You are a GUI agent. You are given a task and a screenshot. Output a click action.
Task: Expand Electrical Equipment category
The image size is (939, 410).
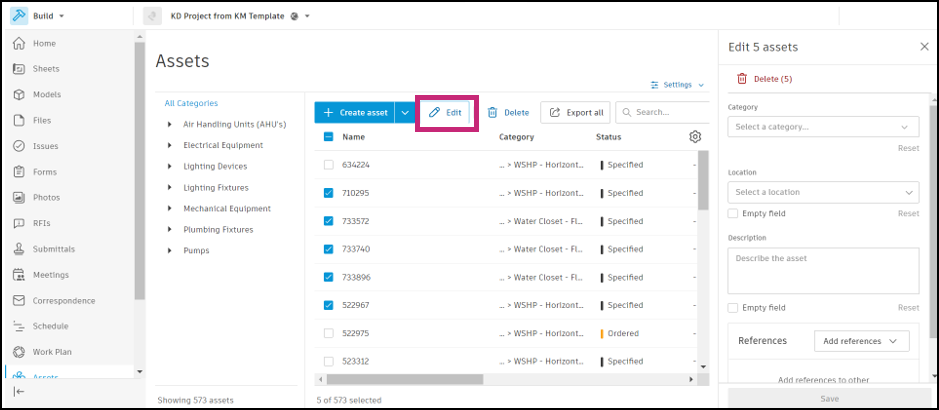170,145
